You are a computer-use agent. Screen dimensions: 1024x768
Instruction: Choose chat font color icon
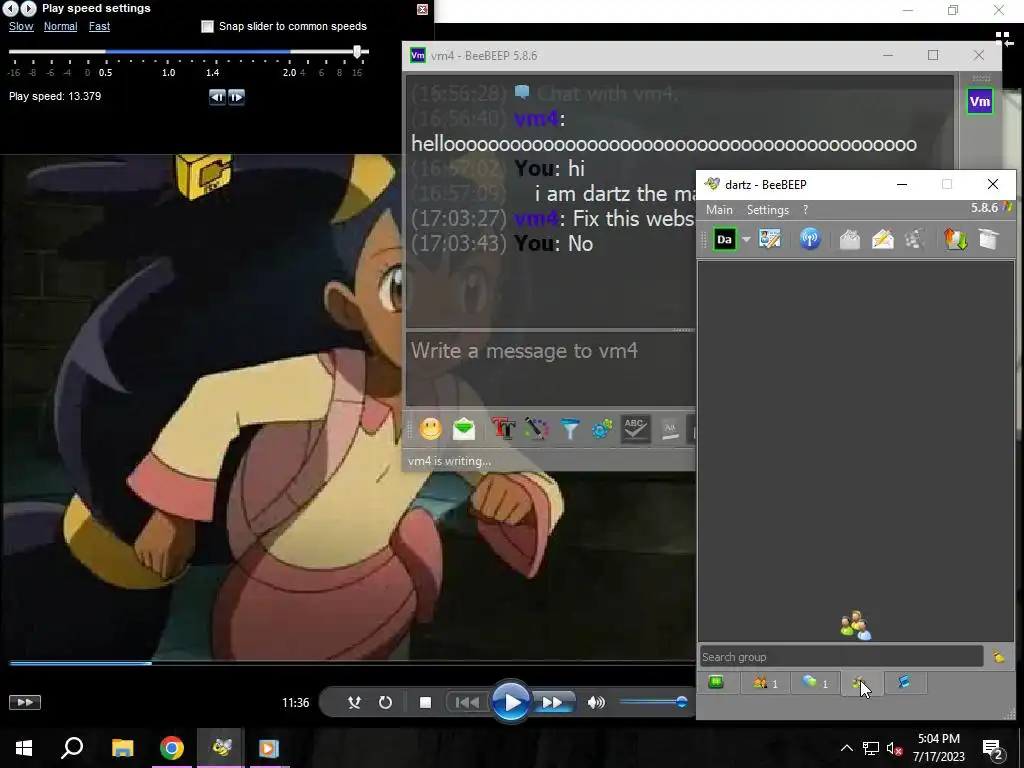536,429
